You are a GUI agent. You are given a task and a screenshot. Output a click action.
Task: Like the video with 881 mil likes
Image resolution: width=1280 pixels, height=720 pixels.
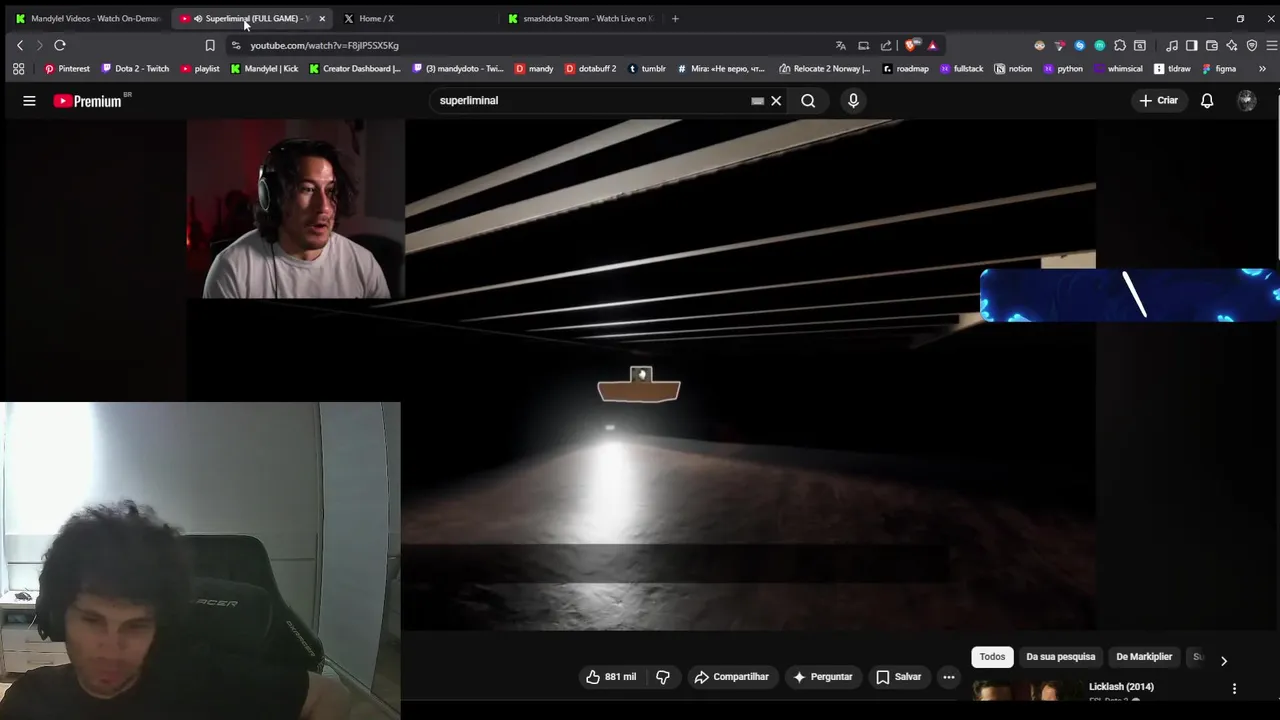click(611, 677)
